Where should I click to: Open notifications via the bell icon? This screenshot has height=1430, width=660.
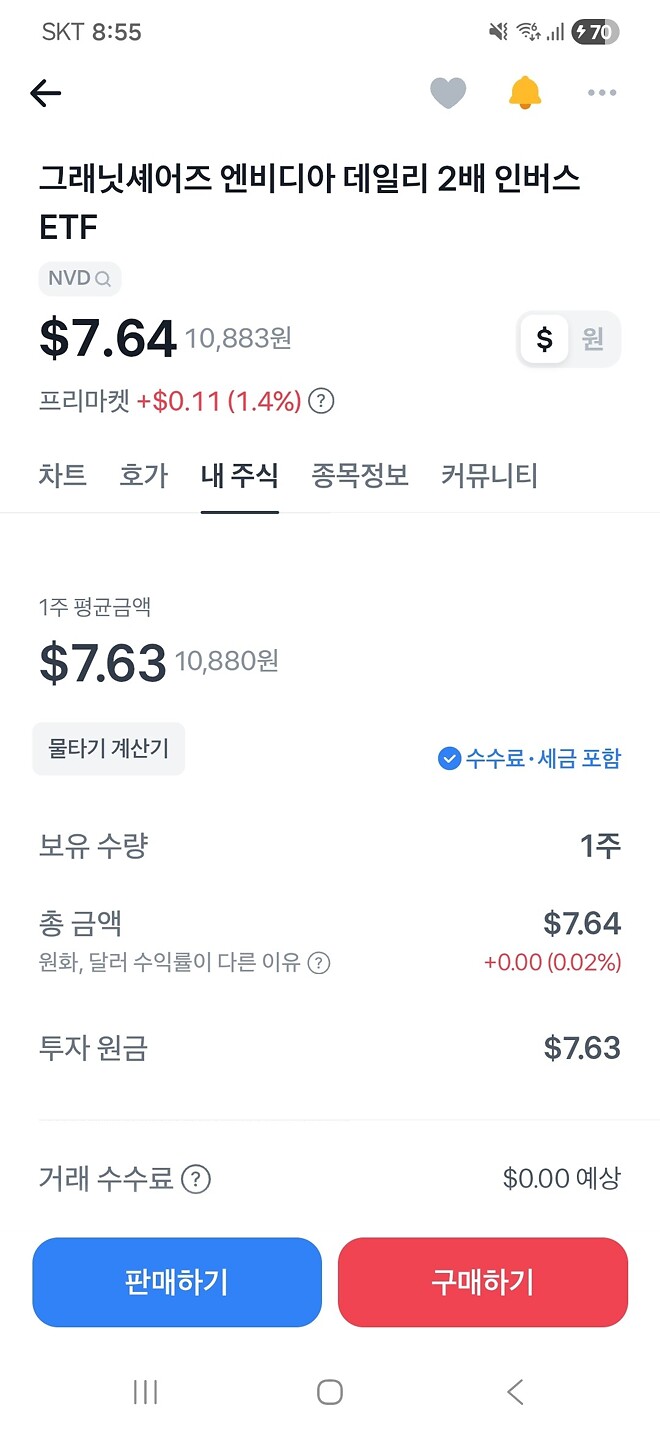point(525,92)
